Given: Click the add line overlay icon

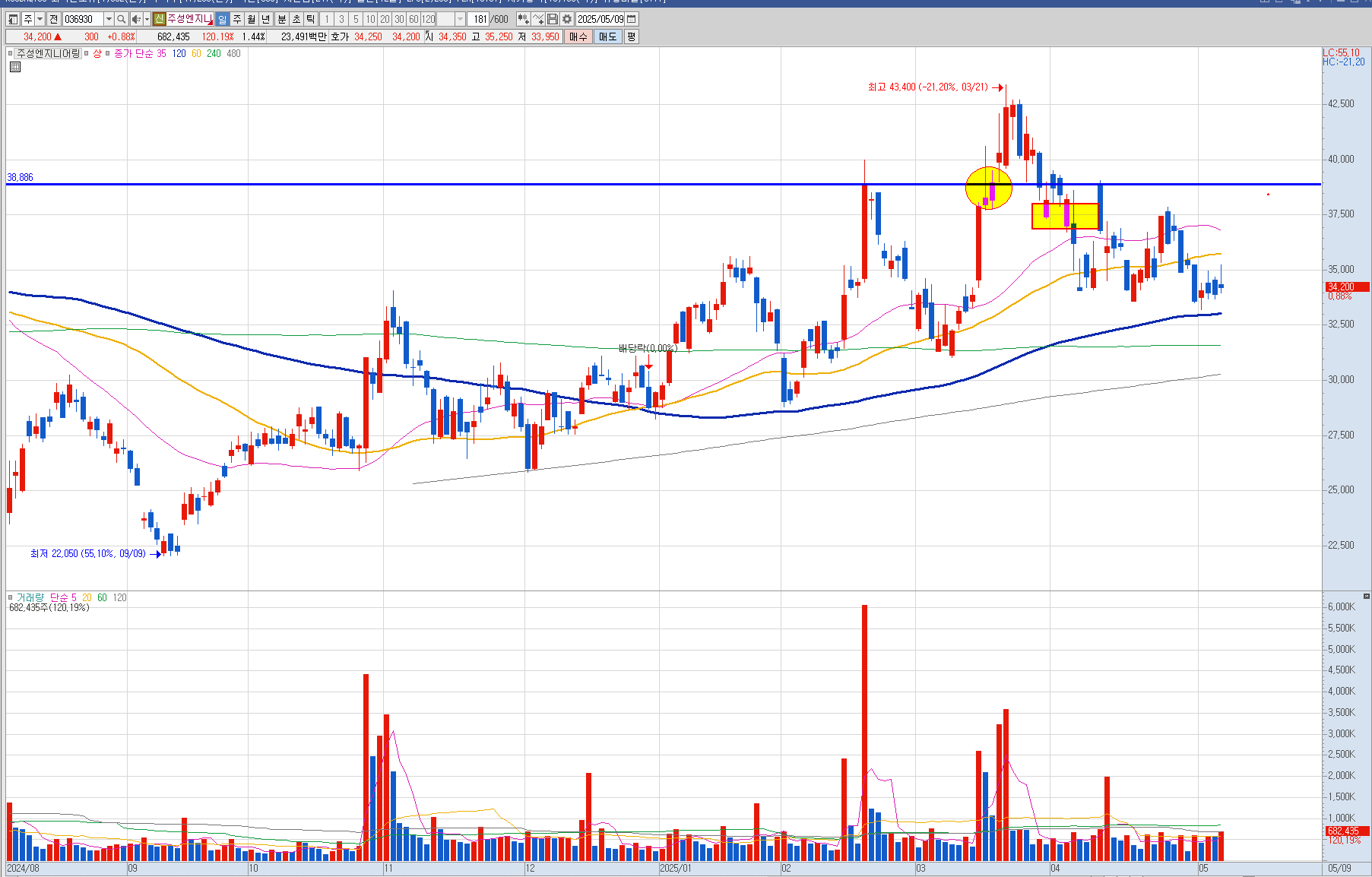Looking at the screenshot, I should (x=538, y=19).
